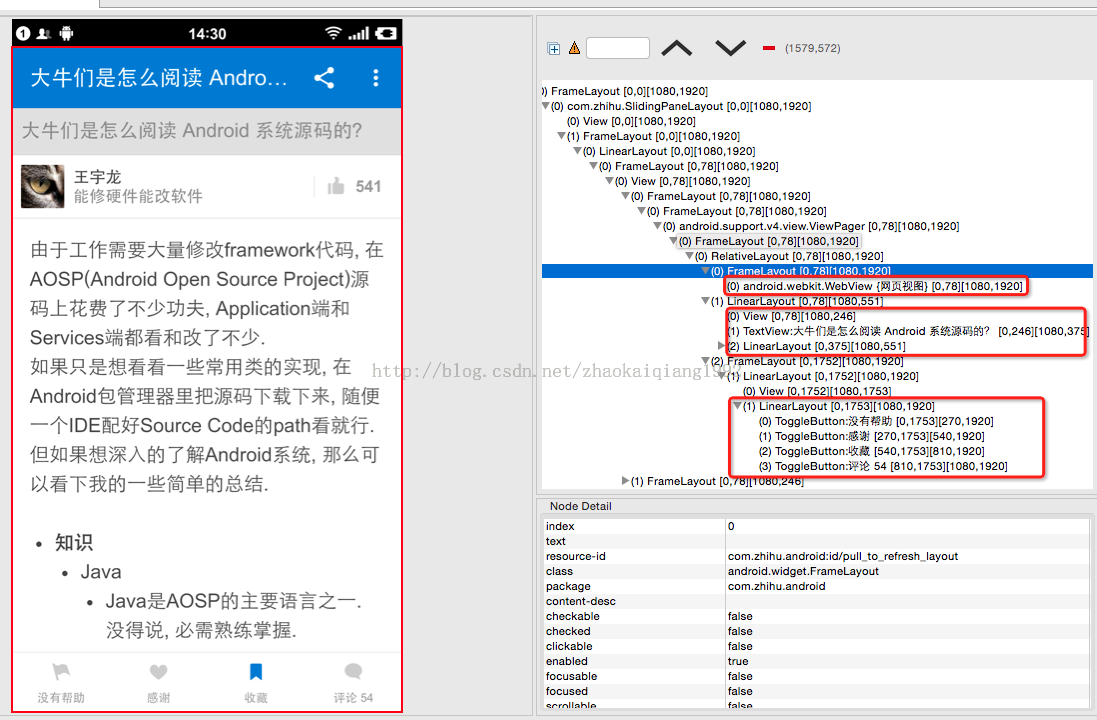This screenshot has width=1097, height=720.
Task: Select the android.webkit.WebView tree row
Action: [x=875, y=286]
